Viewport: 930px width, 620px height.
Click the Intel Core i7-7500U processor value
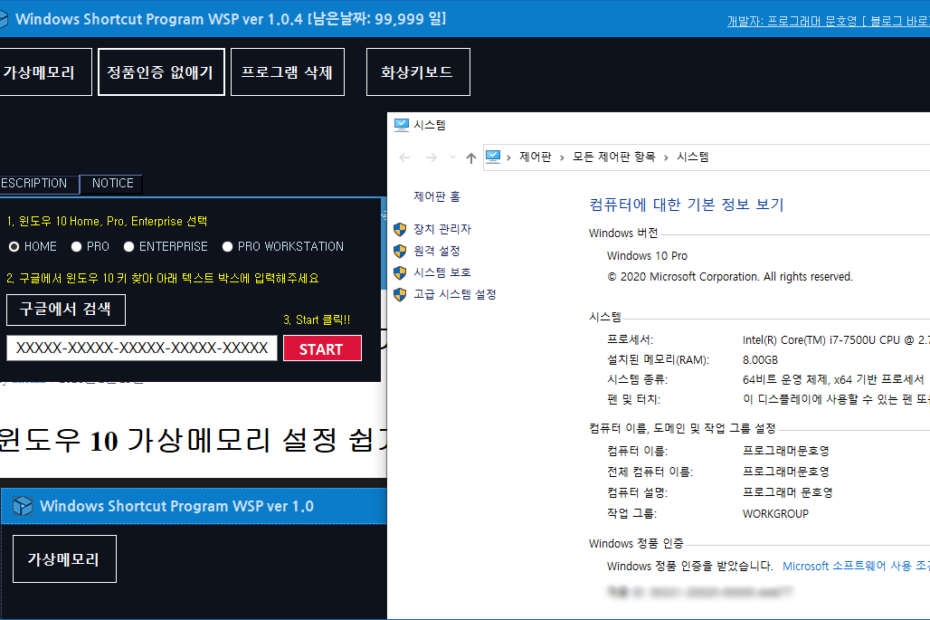click(x=836, y=341)
